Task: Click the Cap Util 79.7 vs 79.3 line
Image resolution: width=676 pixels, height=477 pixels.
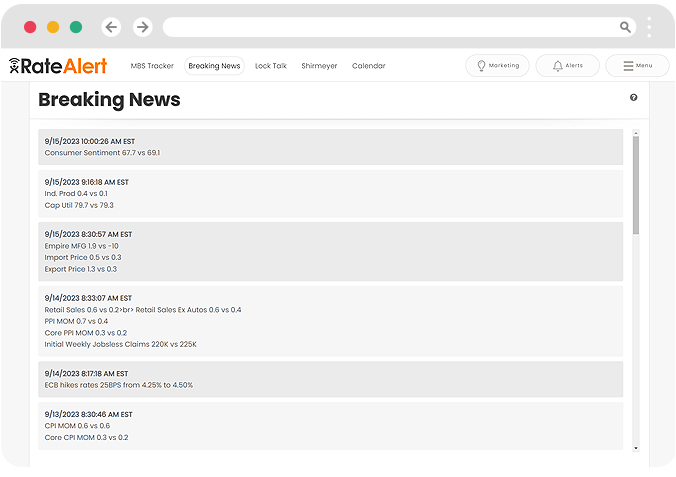Action: coord(79,205)
